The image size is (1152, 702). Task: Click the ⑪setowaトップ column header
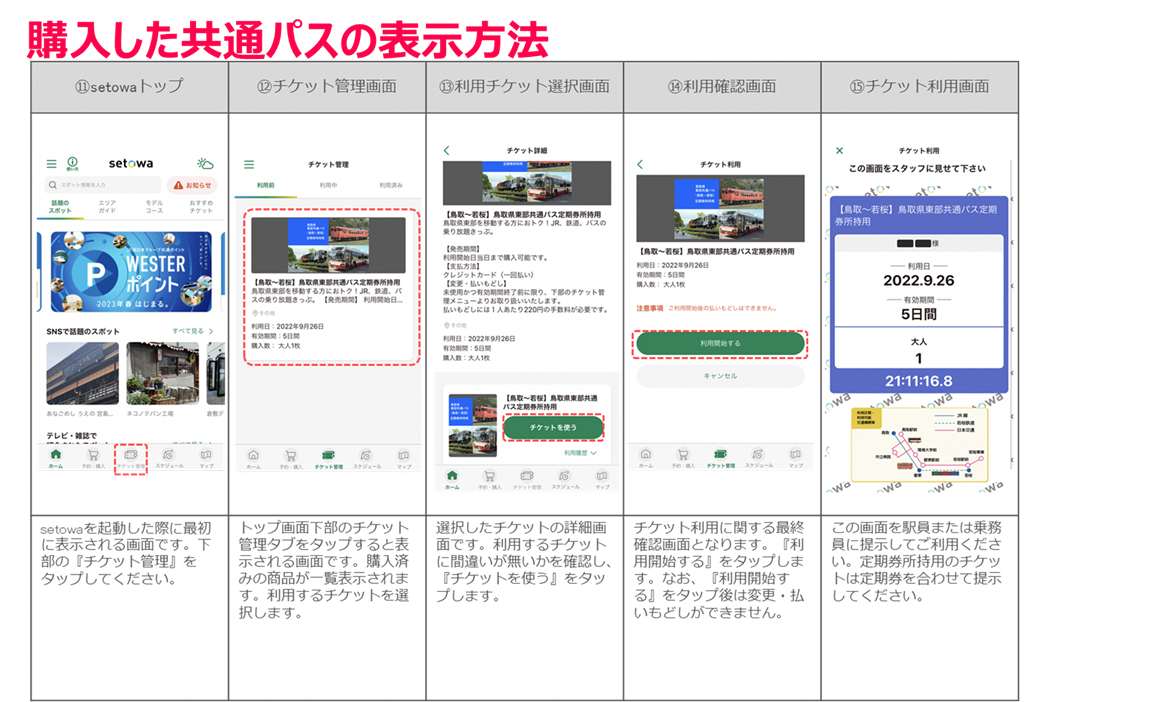click(x=129, y=87)
